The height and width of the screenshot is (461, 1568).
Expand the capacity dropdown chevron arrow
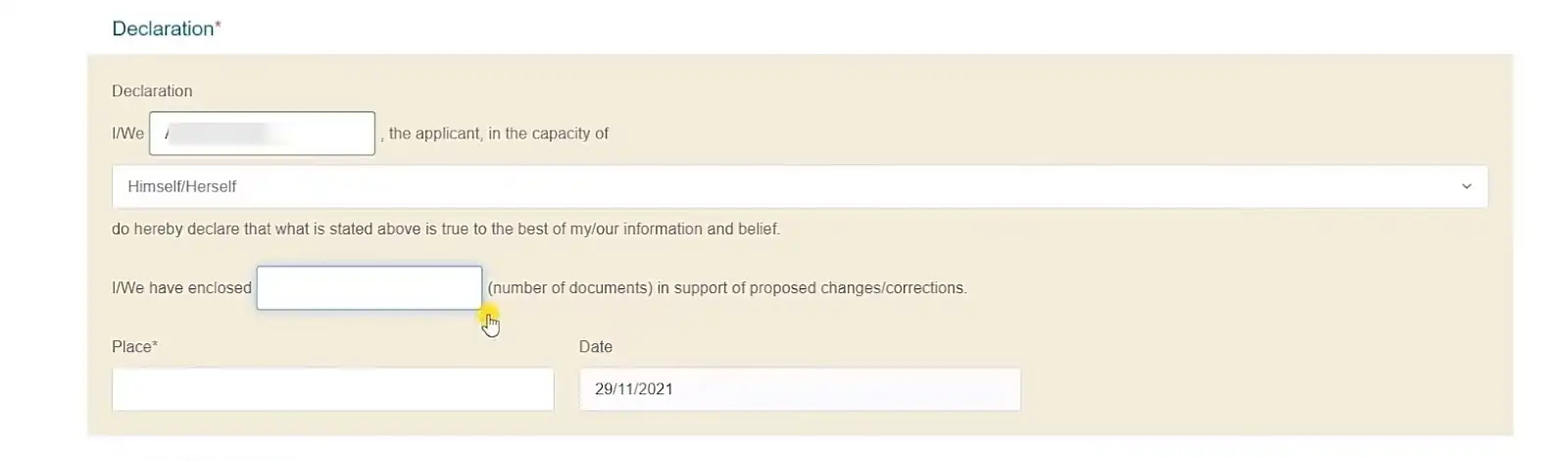point(1466,186)
